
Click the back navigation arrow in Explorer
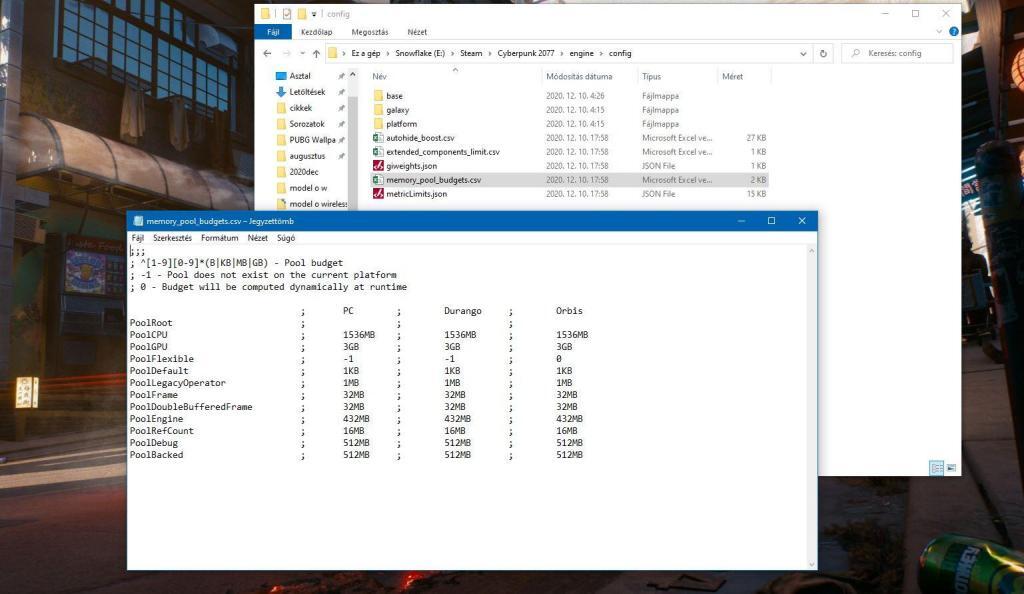(x=267, y=54)
